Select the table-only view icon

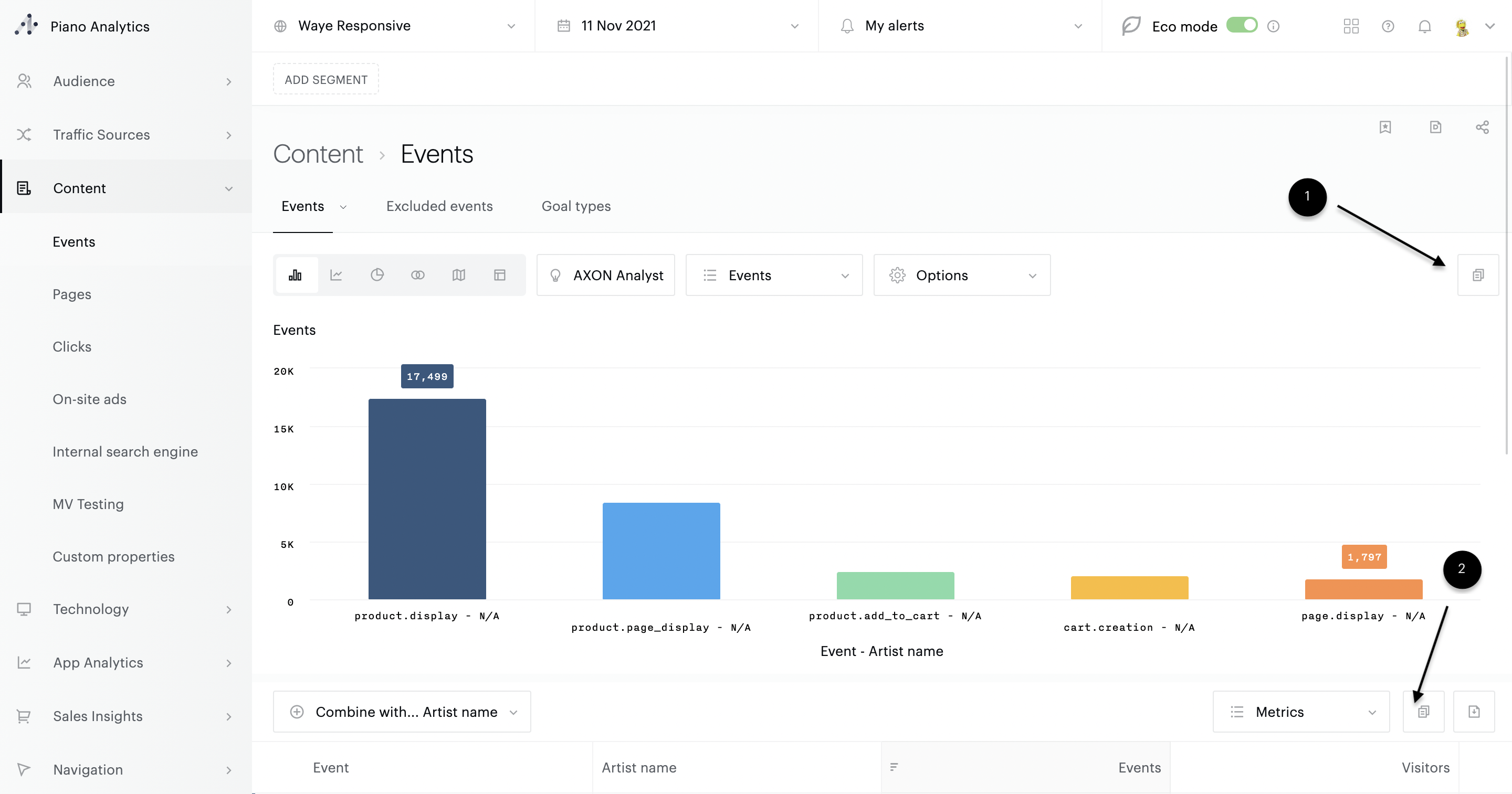pos(499,274)
